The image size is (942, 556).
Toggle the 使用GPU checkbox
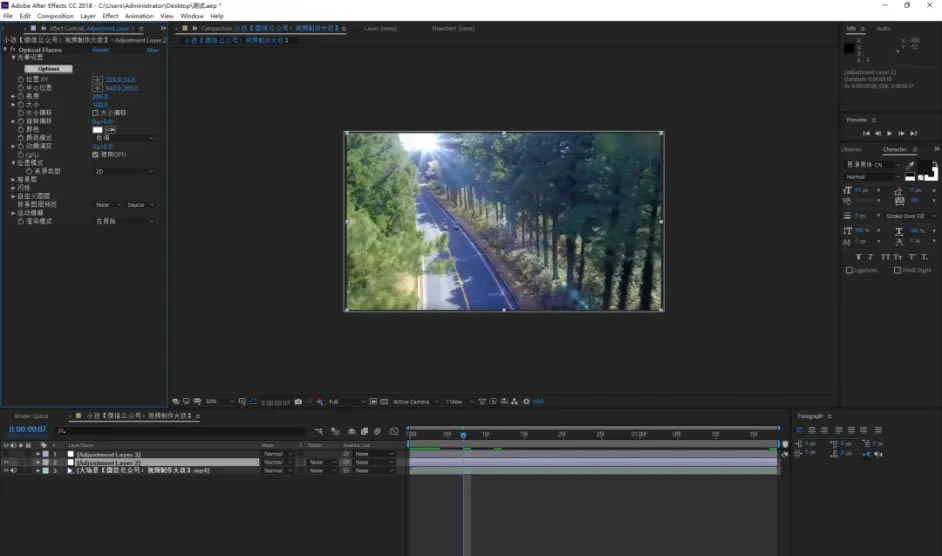pyautogui.click(x=95, y=154)
